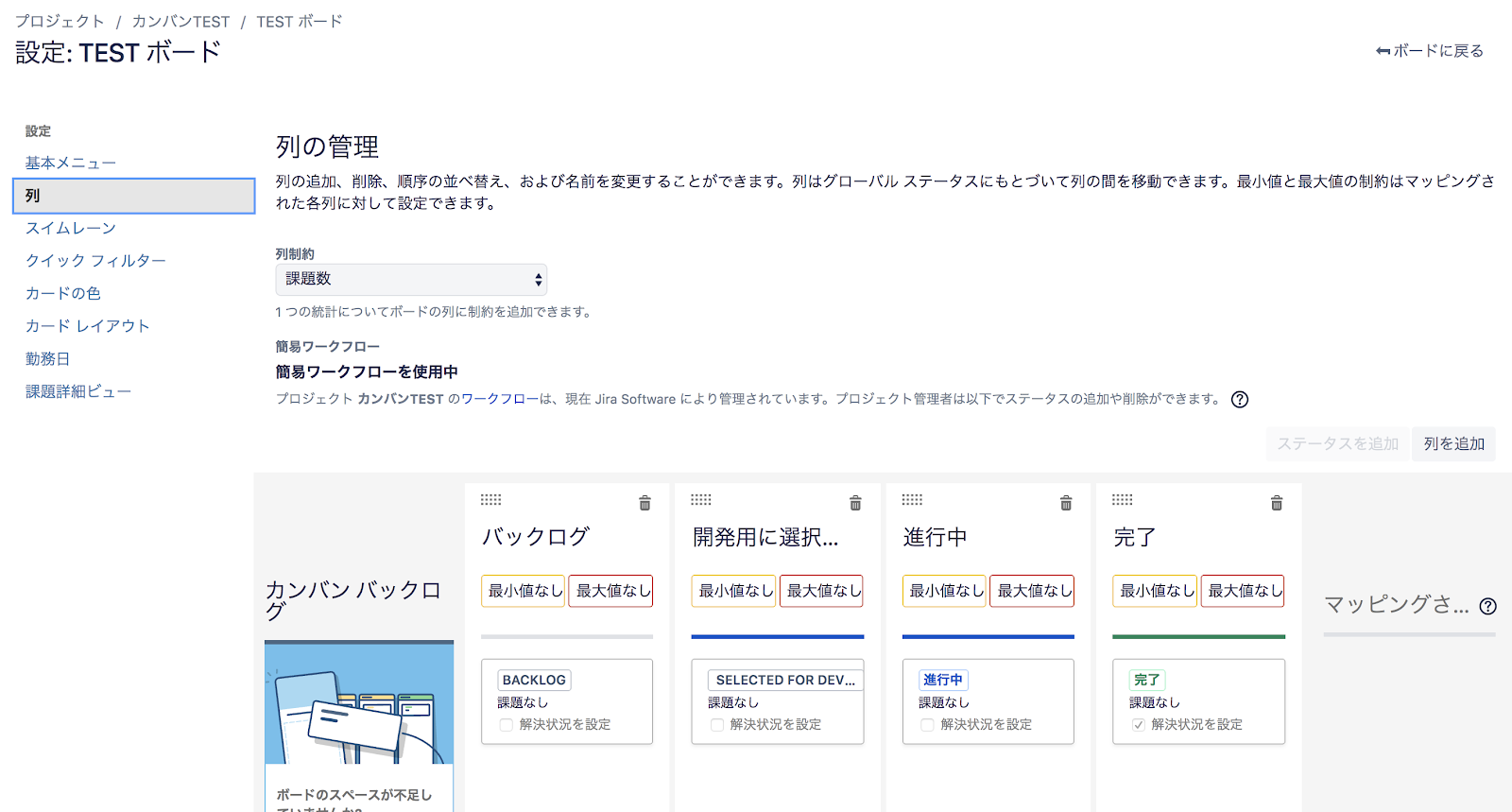Toggle 解決状況を設定 checkbox for 進行中 status
Image resolution: width=1512 pixels, height=812 pixels.
point(927,725)
